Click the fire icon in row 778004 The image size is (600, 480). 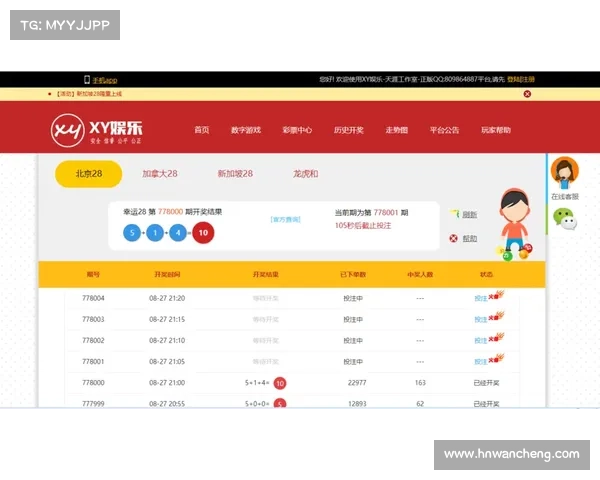[x=496, y=295]
